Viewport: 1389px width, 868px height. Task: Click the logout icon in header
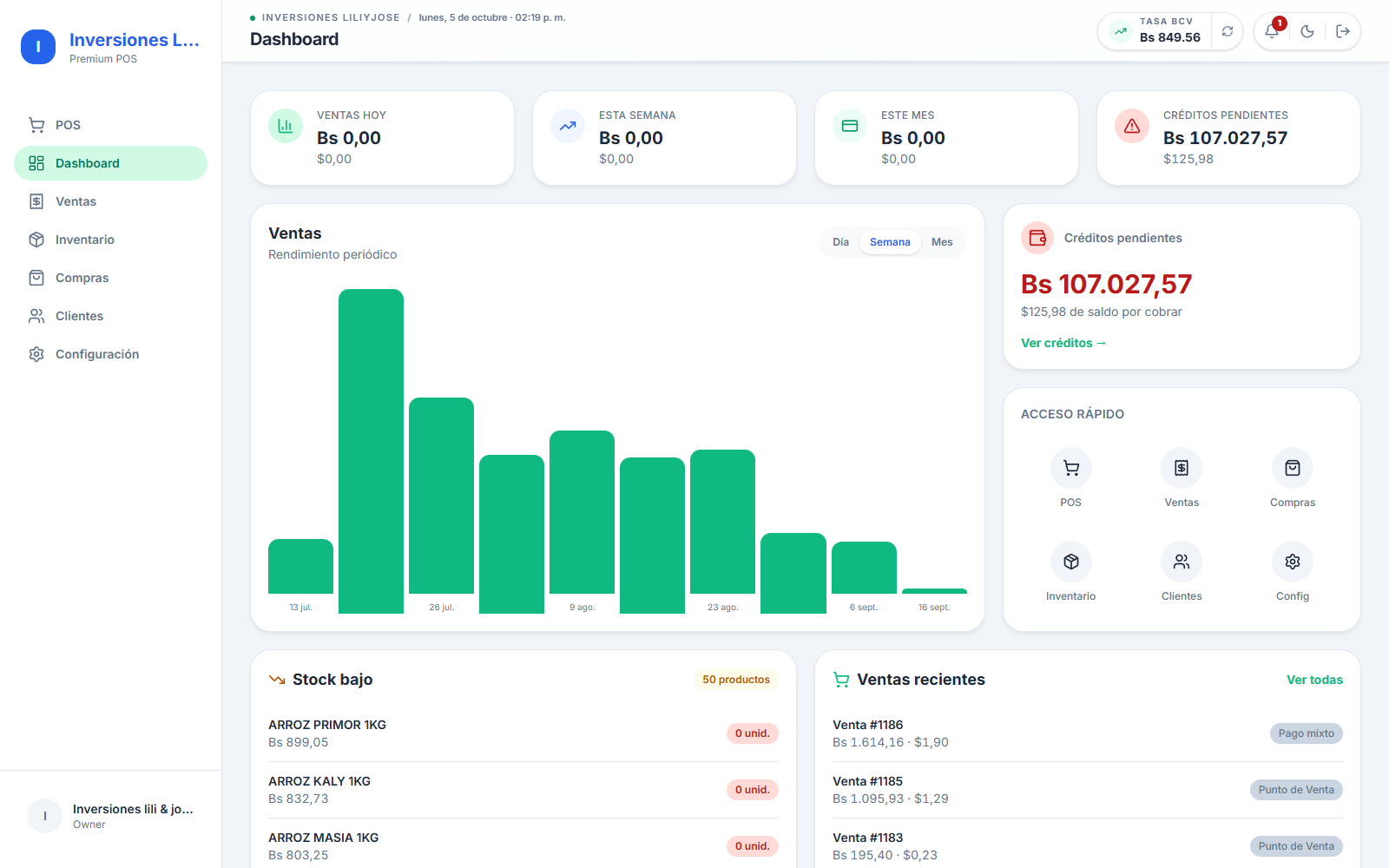click(x=1343, y=31)
